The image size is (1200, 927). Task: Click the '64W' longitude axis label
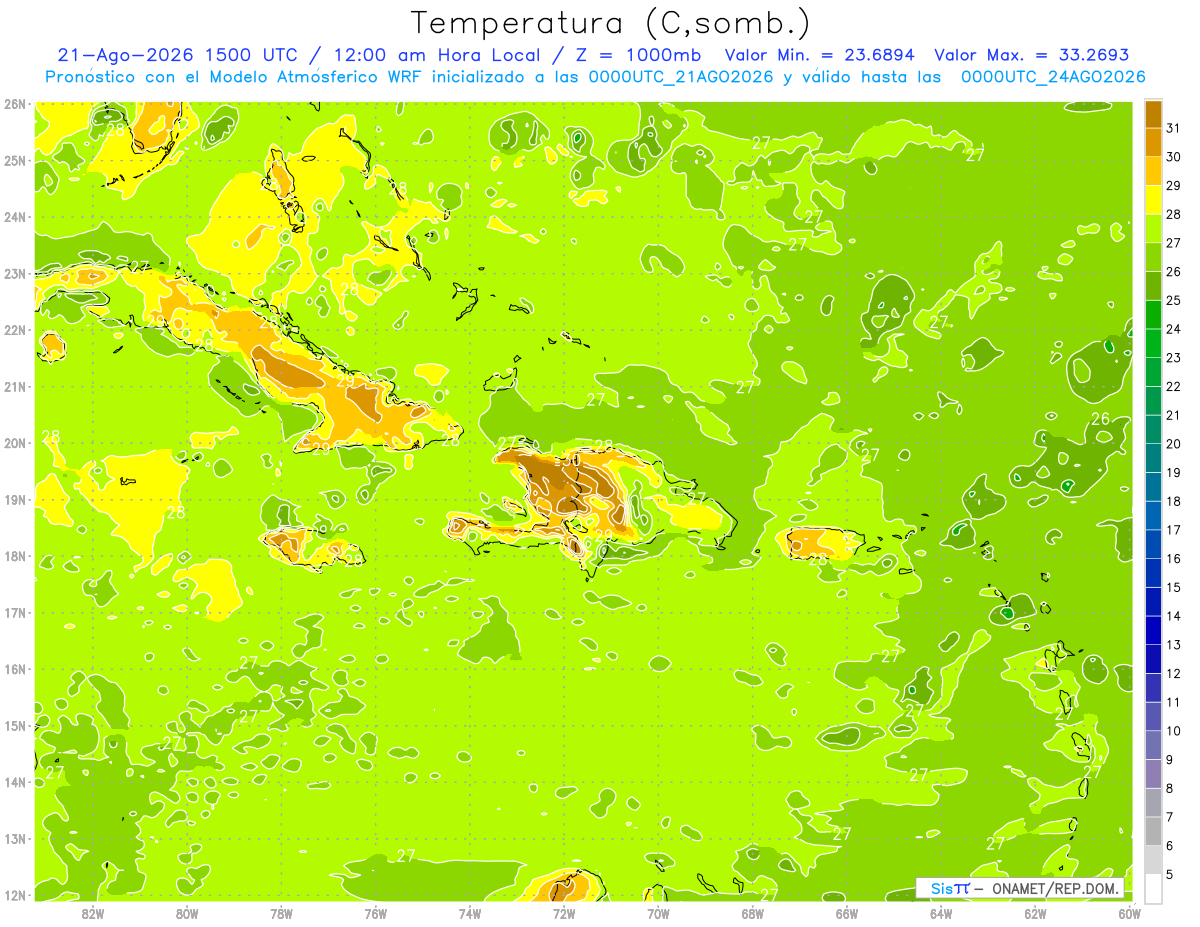pos(941,914)
